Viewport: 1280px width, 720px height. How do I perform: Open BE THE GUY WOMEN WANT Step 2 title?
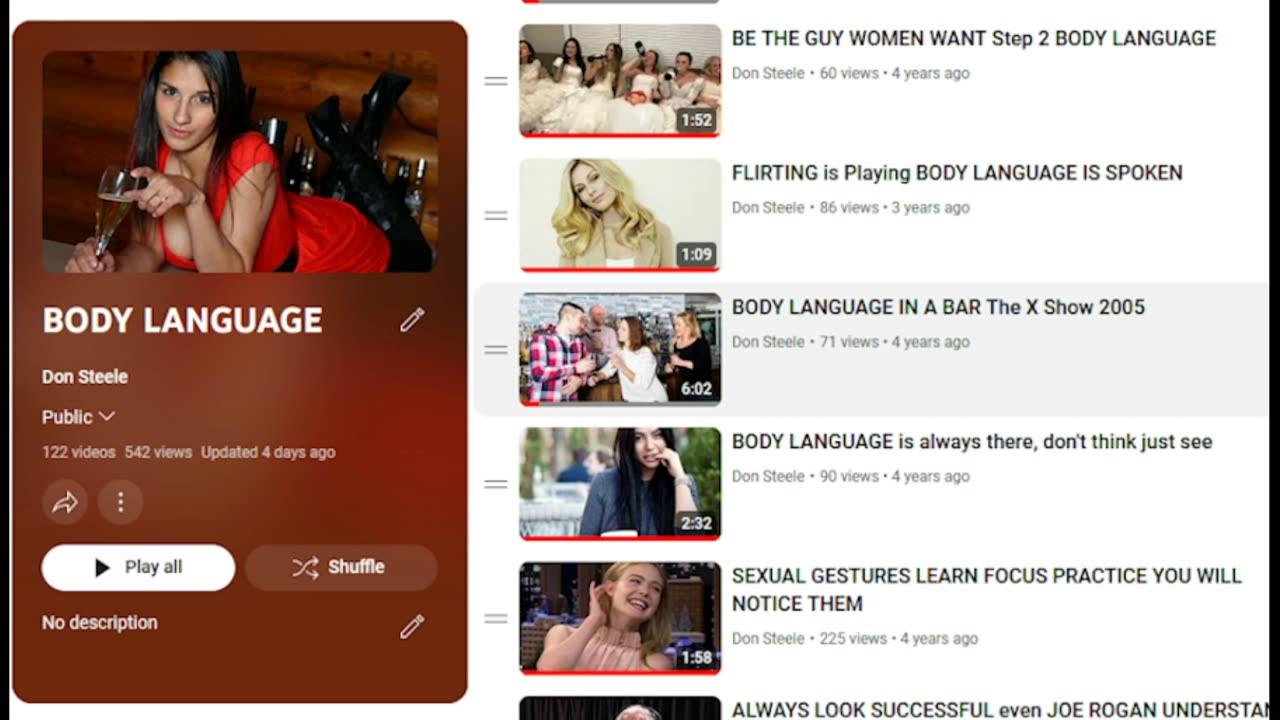974,38
